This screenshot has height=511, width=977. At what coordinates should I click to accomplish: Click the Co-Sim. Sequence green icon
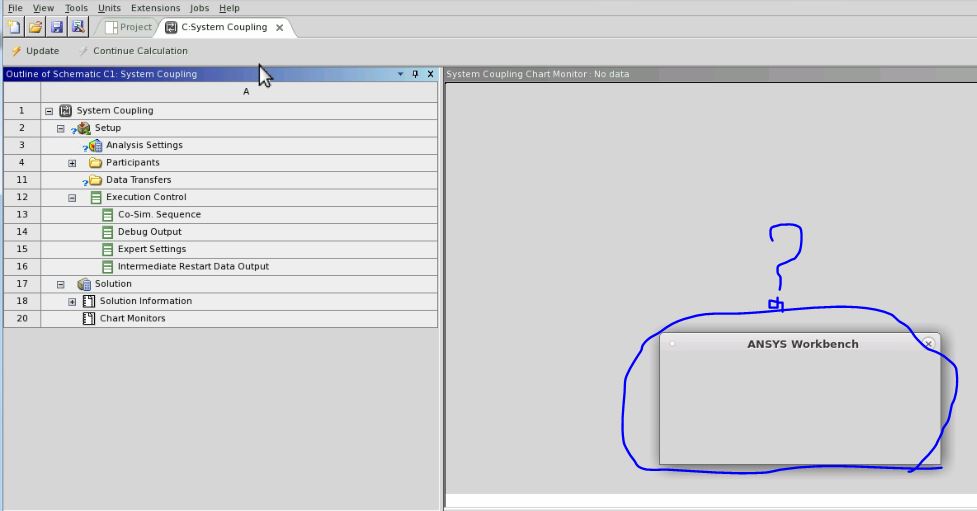[107, 215]
